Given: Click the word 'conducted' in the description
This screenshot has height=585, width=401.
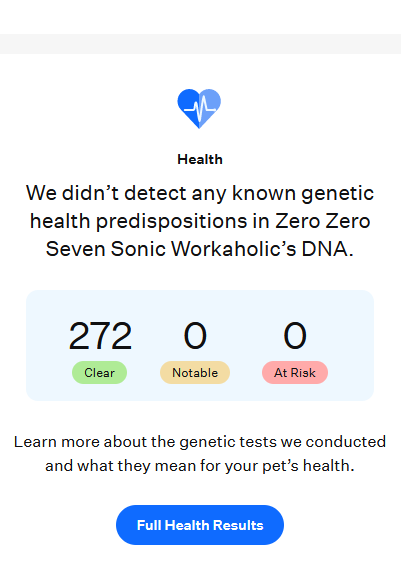Looking at the screenshot, I should click(x=346, y=442).
